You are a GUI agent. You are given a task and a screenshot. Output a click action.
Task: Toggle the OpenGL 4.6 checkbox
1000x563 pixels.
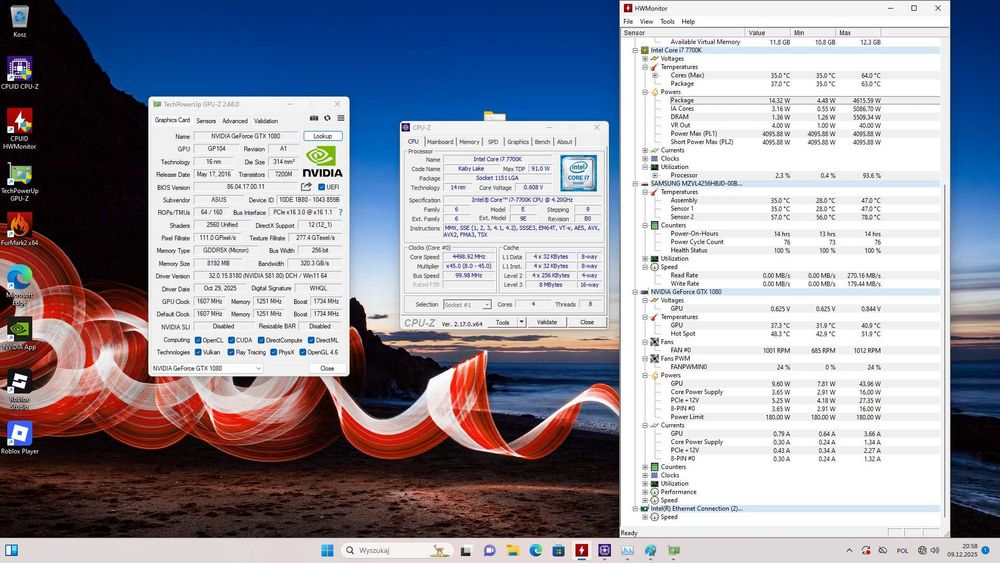[x=303, y=352]
